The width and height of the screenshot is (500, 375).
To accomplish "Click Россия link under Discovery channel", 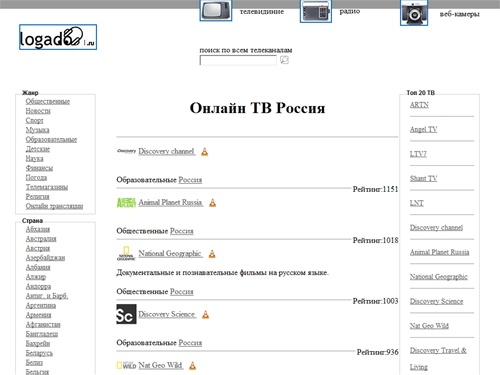I will (x=190, y=180).
